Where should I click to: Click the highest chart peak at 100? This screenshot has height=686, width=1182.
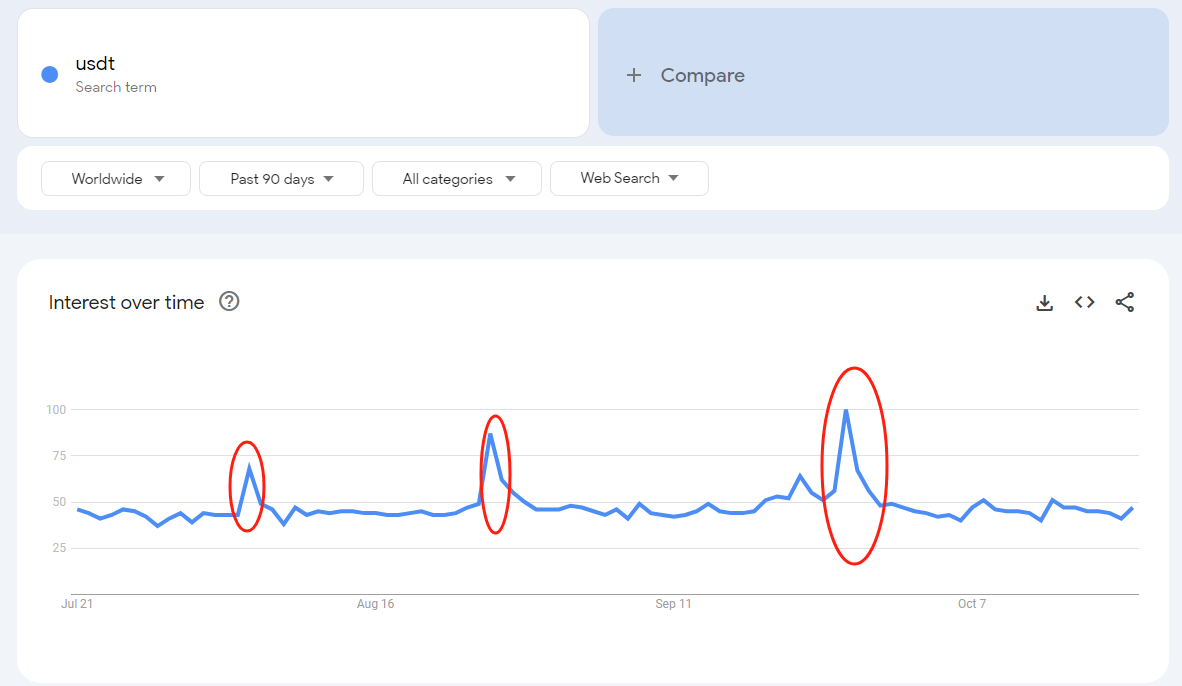click(x=846, y=410)
